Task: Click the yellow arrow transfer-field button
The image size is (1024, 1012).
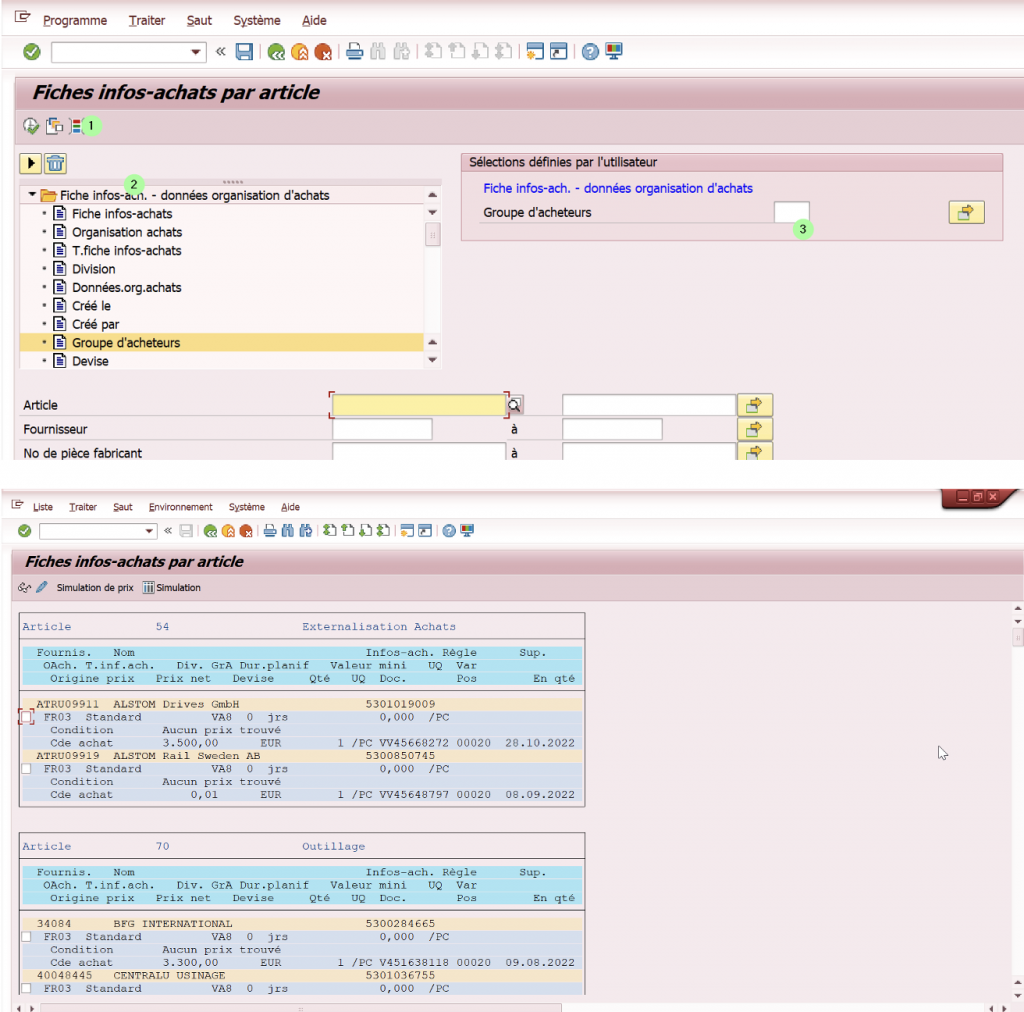Action: (31, 163)
